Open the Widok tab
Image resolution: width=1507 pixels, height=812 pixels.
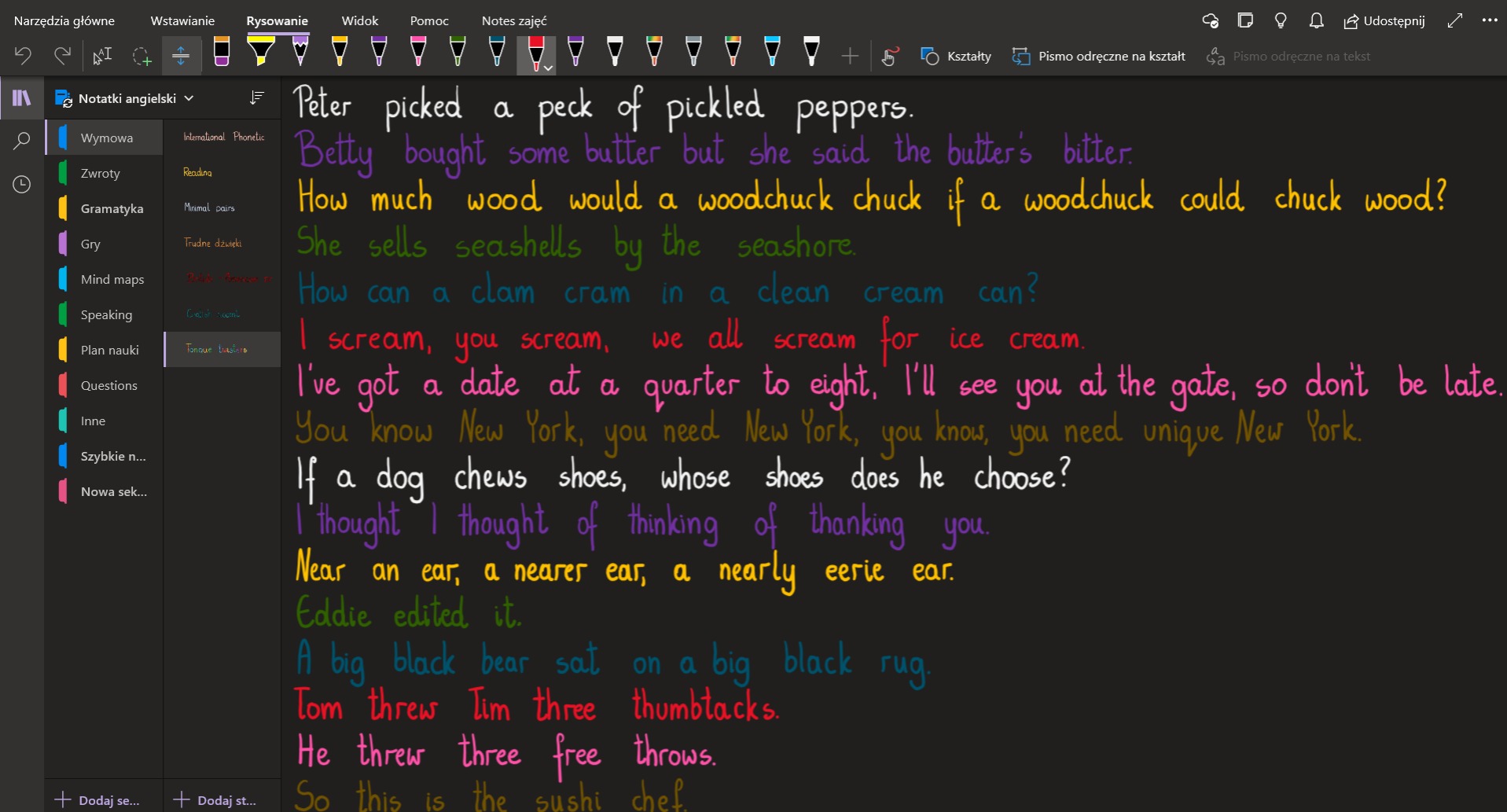[359, 20]
